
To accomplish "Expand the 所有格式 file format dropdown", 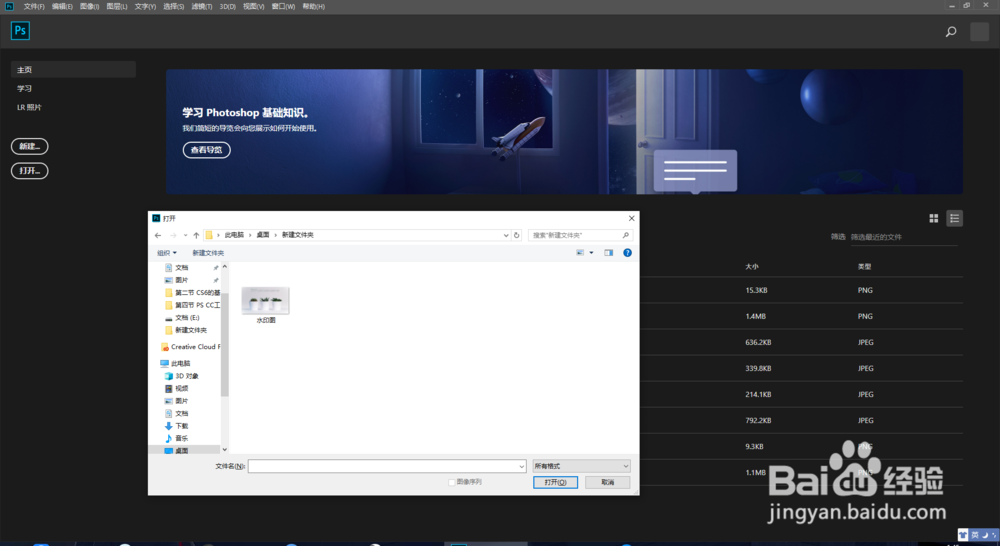I will click(581, 466).
